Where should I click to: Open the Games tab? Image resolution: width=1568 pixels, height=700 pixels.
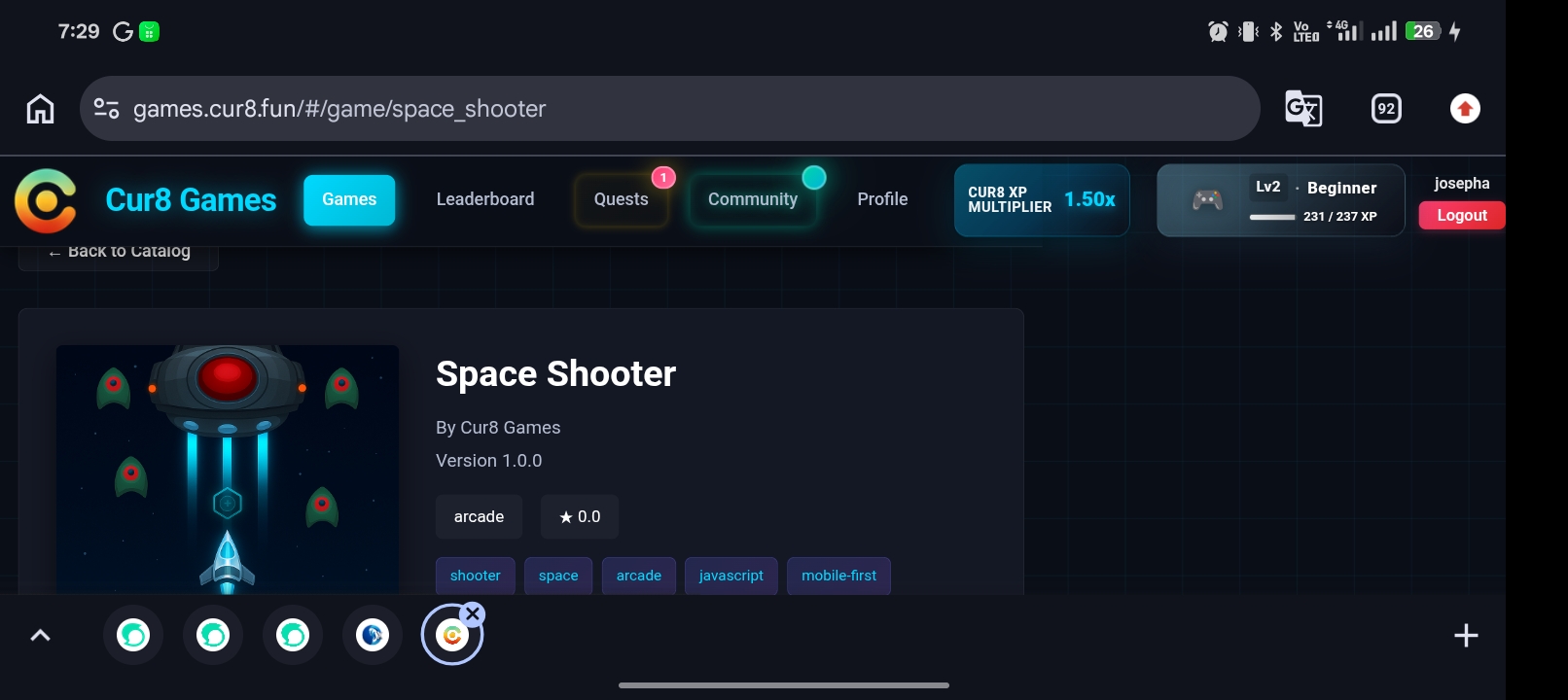point(349,200)
